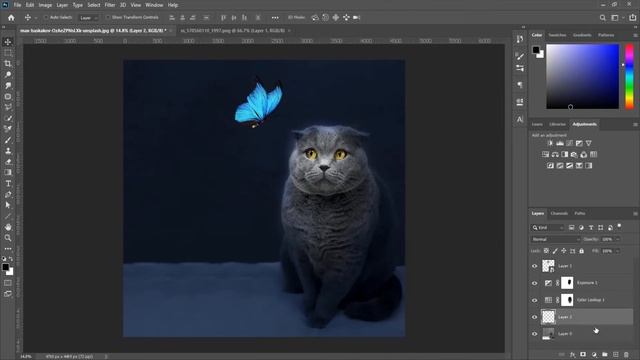Enable Show Transform Controls checkbox

click(108, 18)
